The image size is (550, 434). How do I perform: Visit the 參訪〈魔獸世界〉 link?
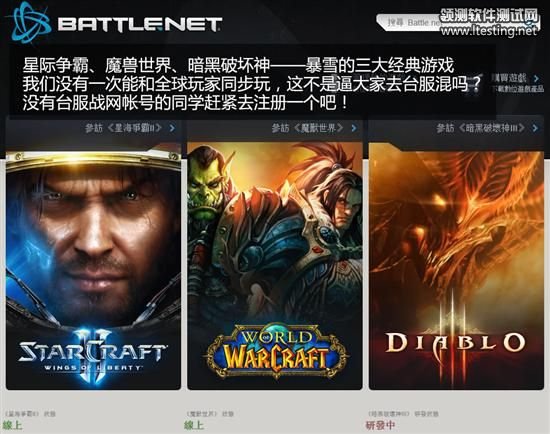(x=308, y=128)
